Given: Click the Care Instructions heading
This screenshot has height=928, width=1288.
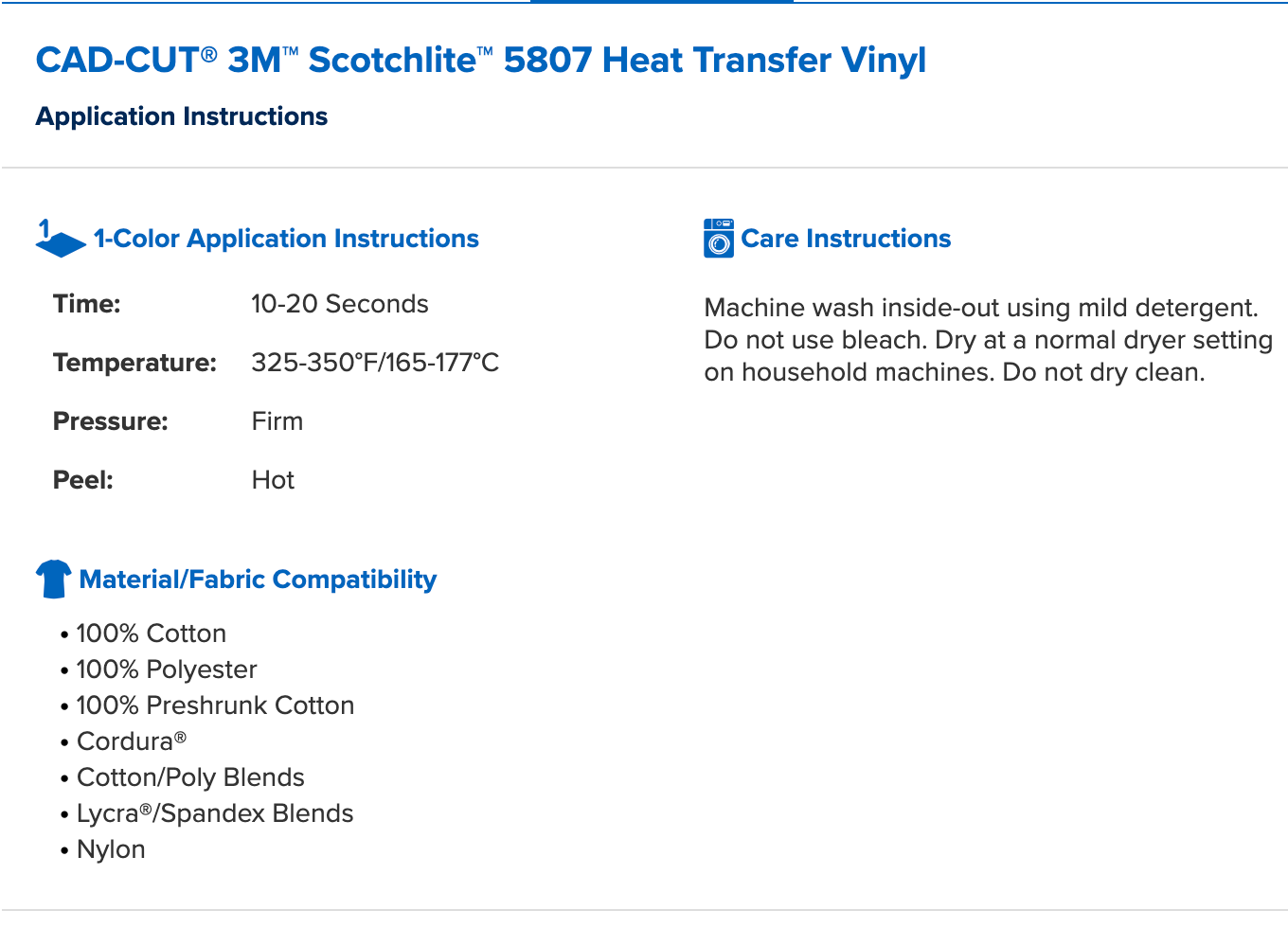Looking at the screenshot, I should 846,239.
